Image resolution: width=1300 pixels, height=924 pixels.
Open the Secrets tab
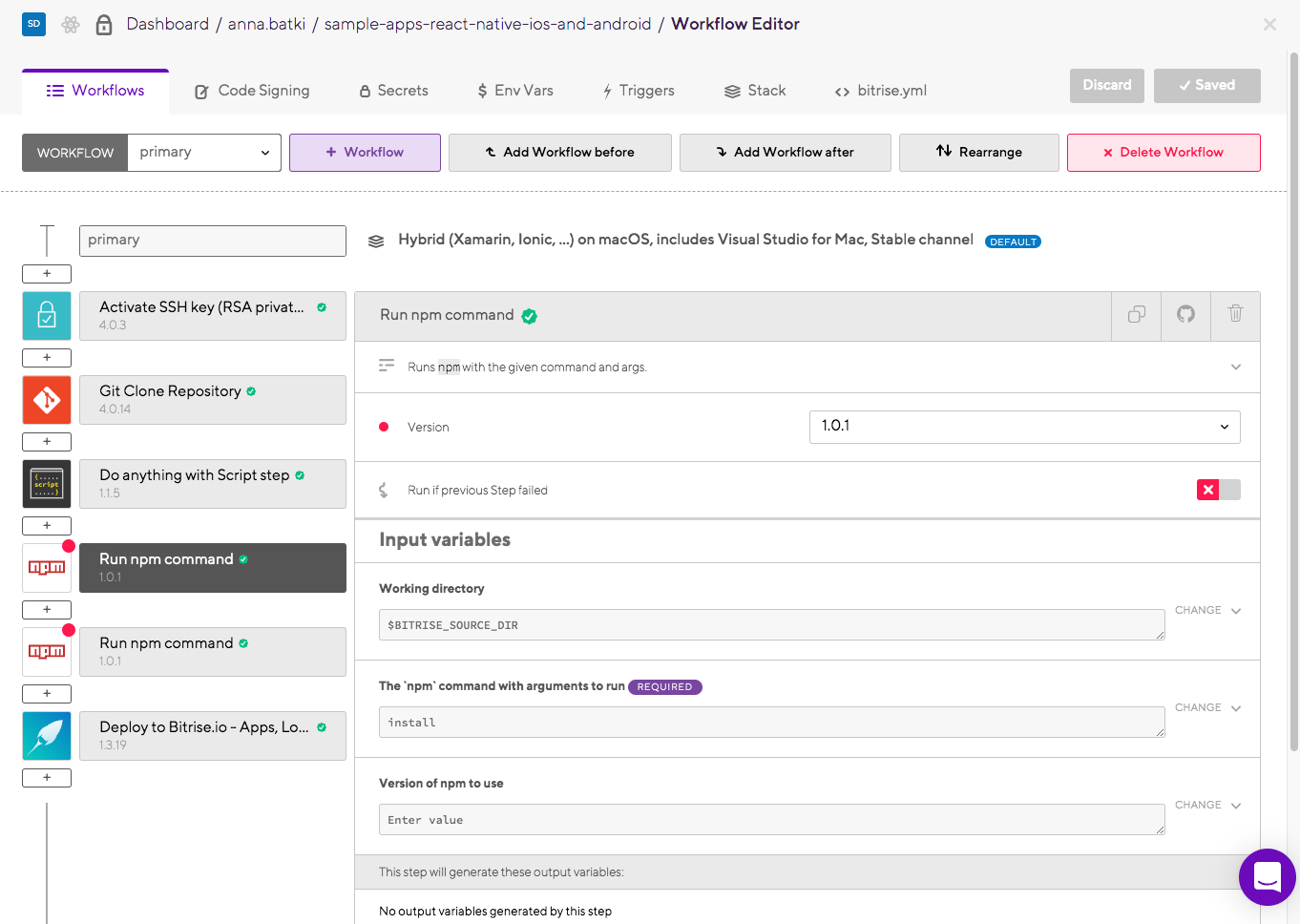click(x=393, y=91)
